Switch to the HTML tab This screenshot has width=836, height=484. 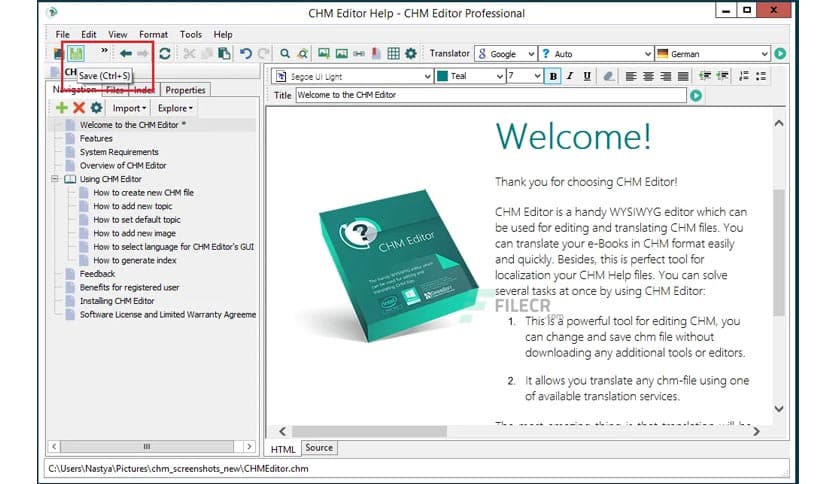click(283, 449)
